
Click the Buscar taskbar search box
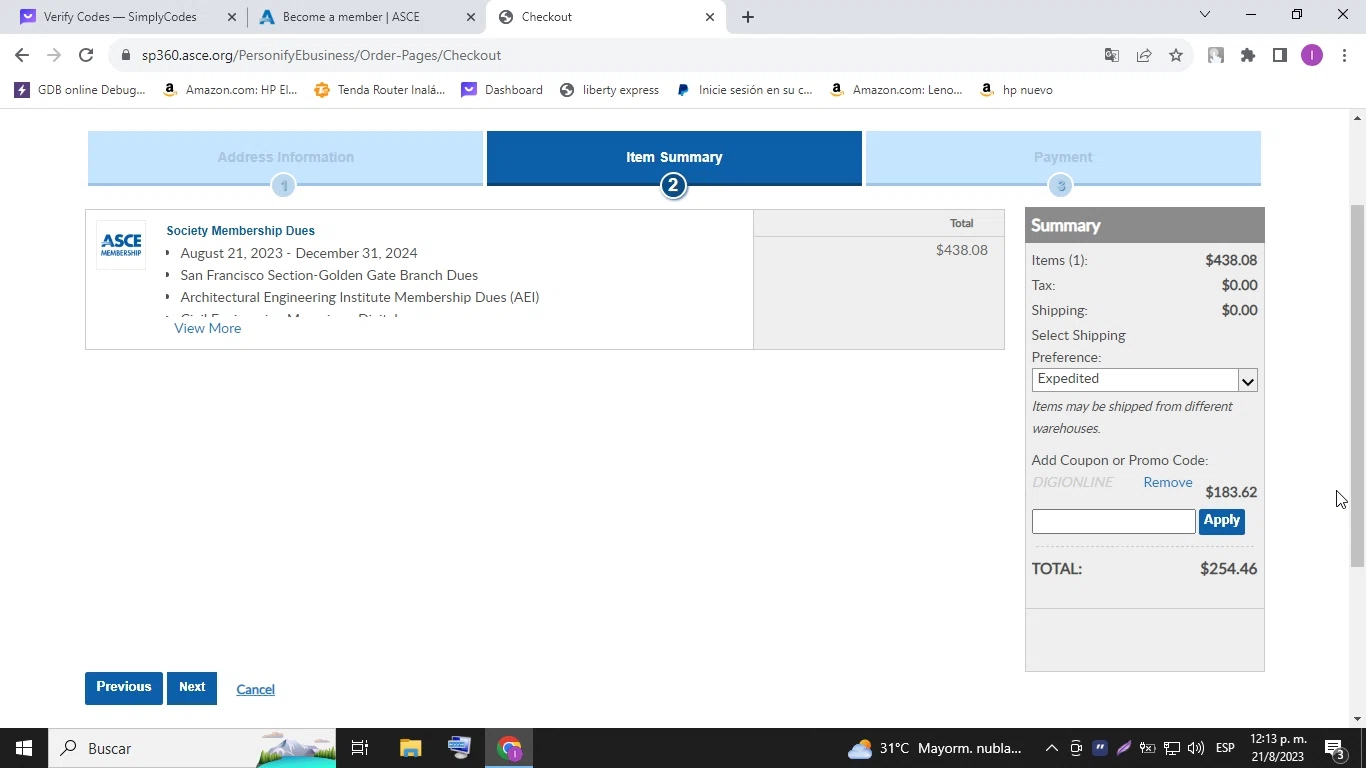pos(192,748)
